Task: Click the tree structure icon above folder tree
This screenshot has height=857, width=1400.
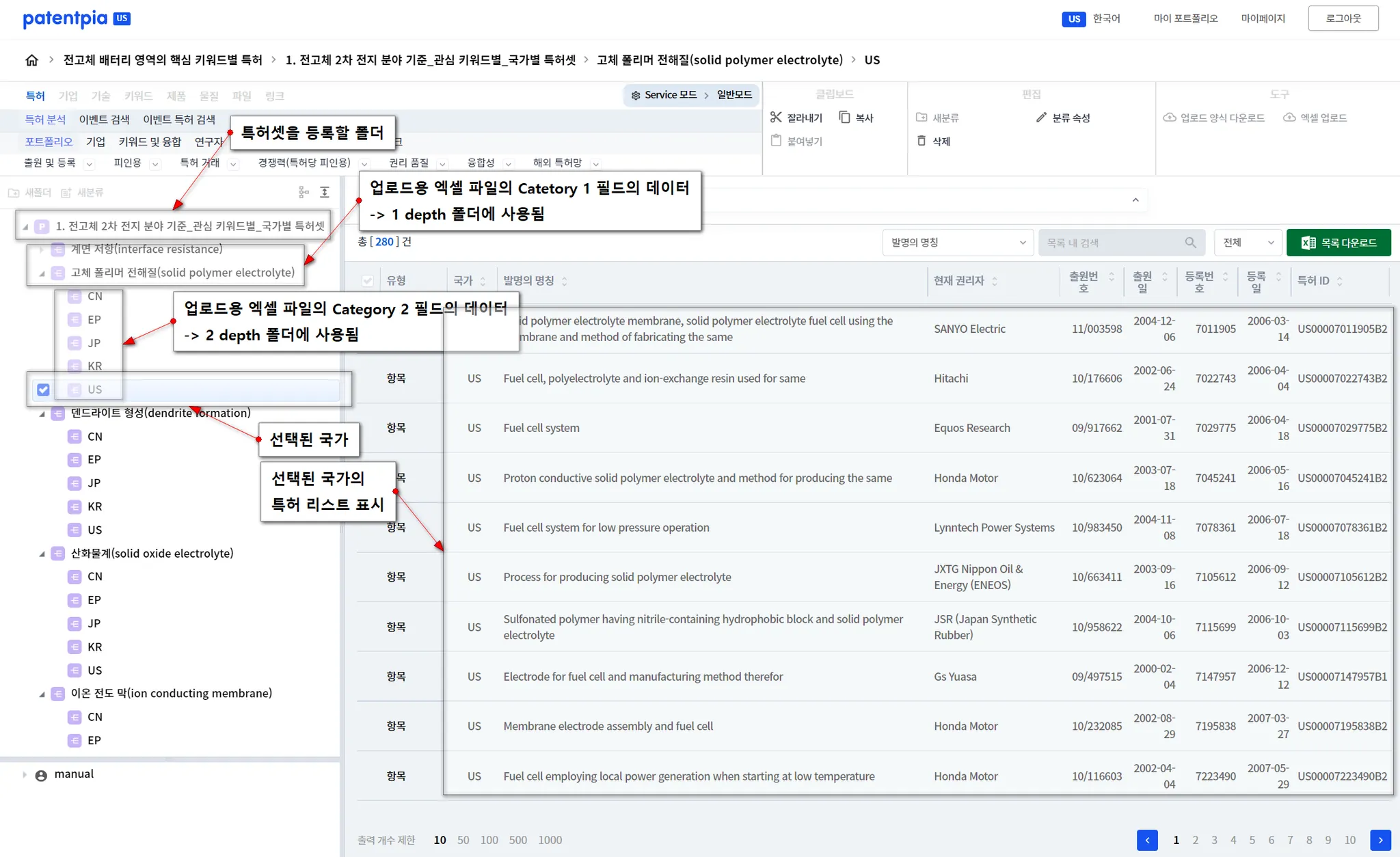Action: 304,193
